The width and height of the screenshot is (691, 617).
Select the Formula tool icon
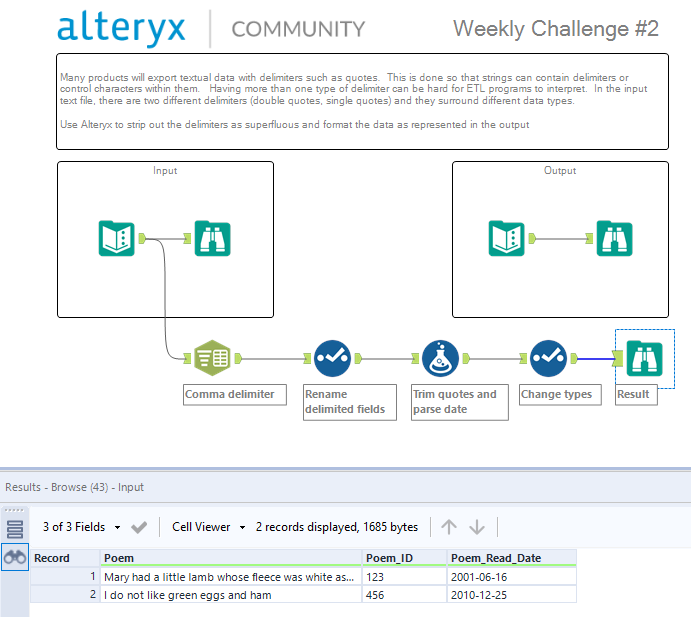click(x=440, y=358)
